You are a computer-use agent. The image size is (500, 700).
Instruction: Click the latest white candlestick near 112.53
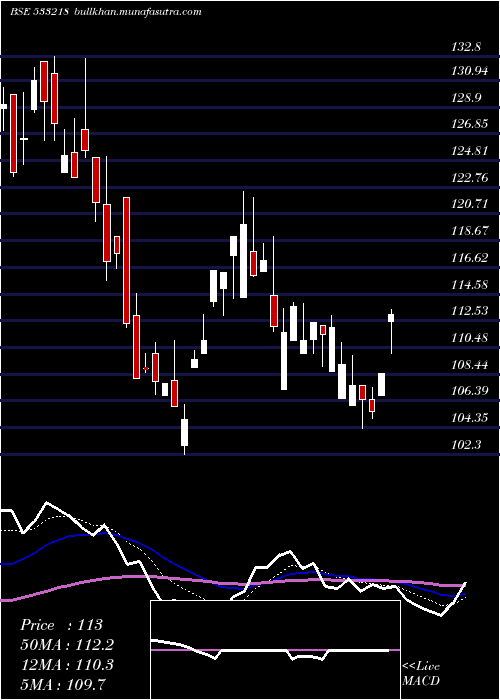[391, 318]
